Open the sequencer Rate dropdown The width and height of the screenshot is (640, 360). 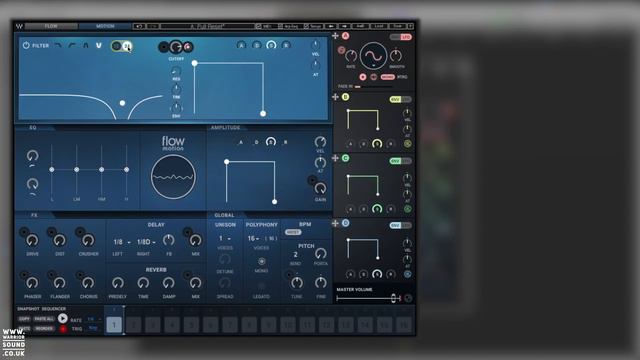(93, 319)
